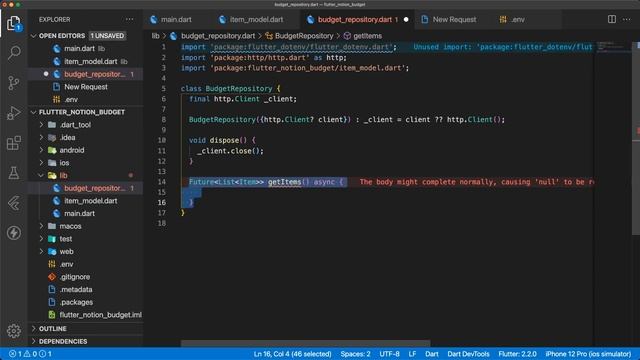640x360 pixels.
Task: Change indentation via Spaces: 2
Action: point(355,354)
